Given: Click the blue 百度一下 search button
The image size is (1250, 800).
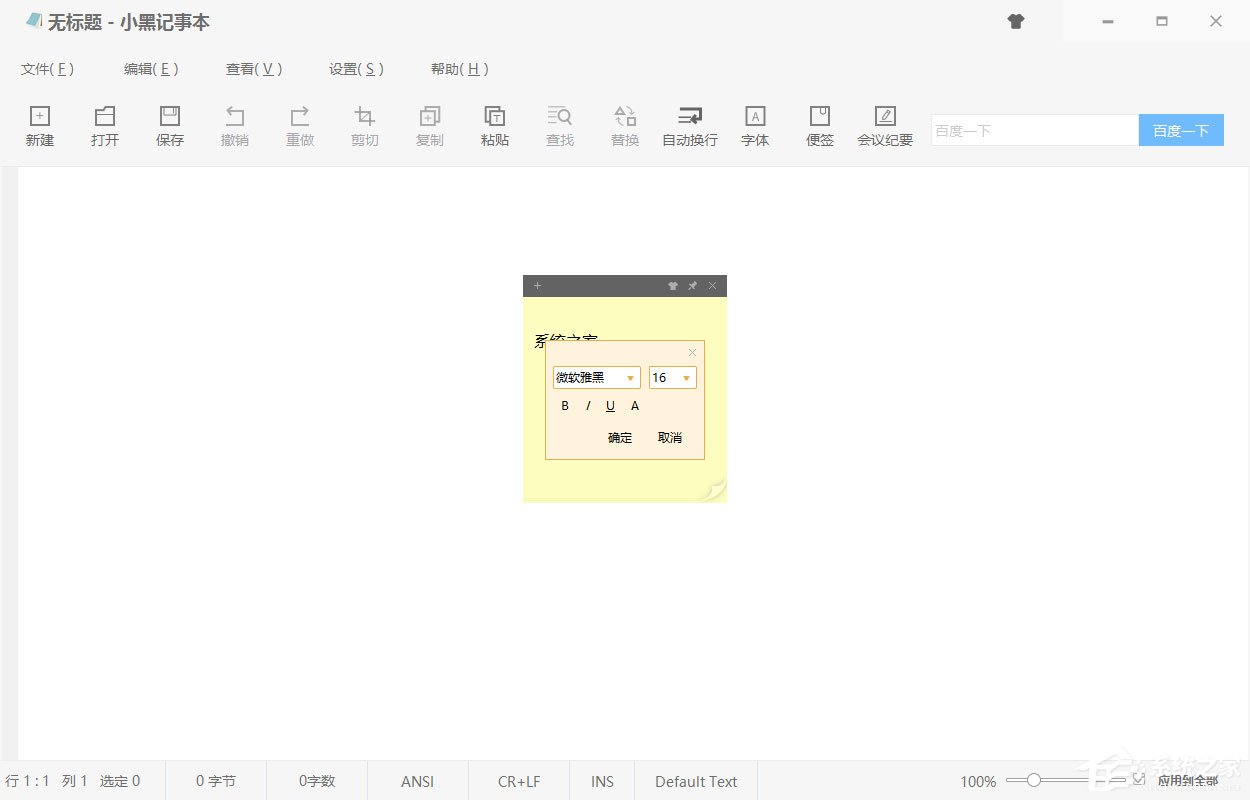Looking at the screenshot, I should click(1181, 130).
